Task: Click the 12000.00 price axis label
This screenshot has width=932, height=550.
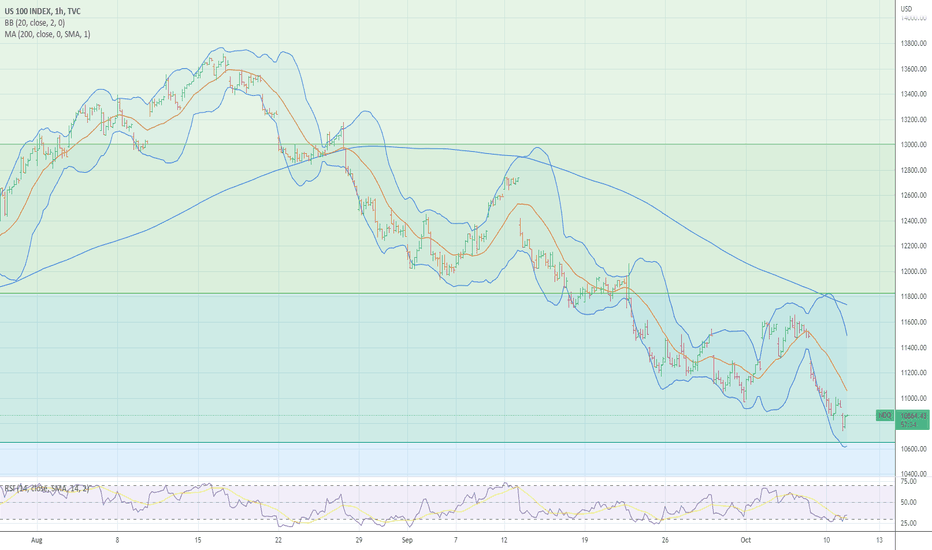Action: click(x=914, y=271)
